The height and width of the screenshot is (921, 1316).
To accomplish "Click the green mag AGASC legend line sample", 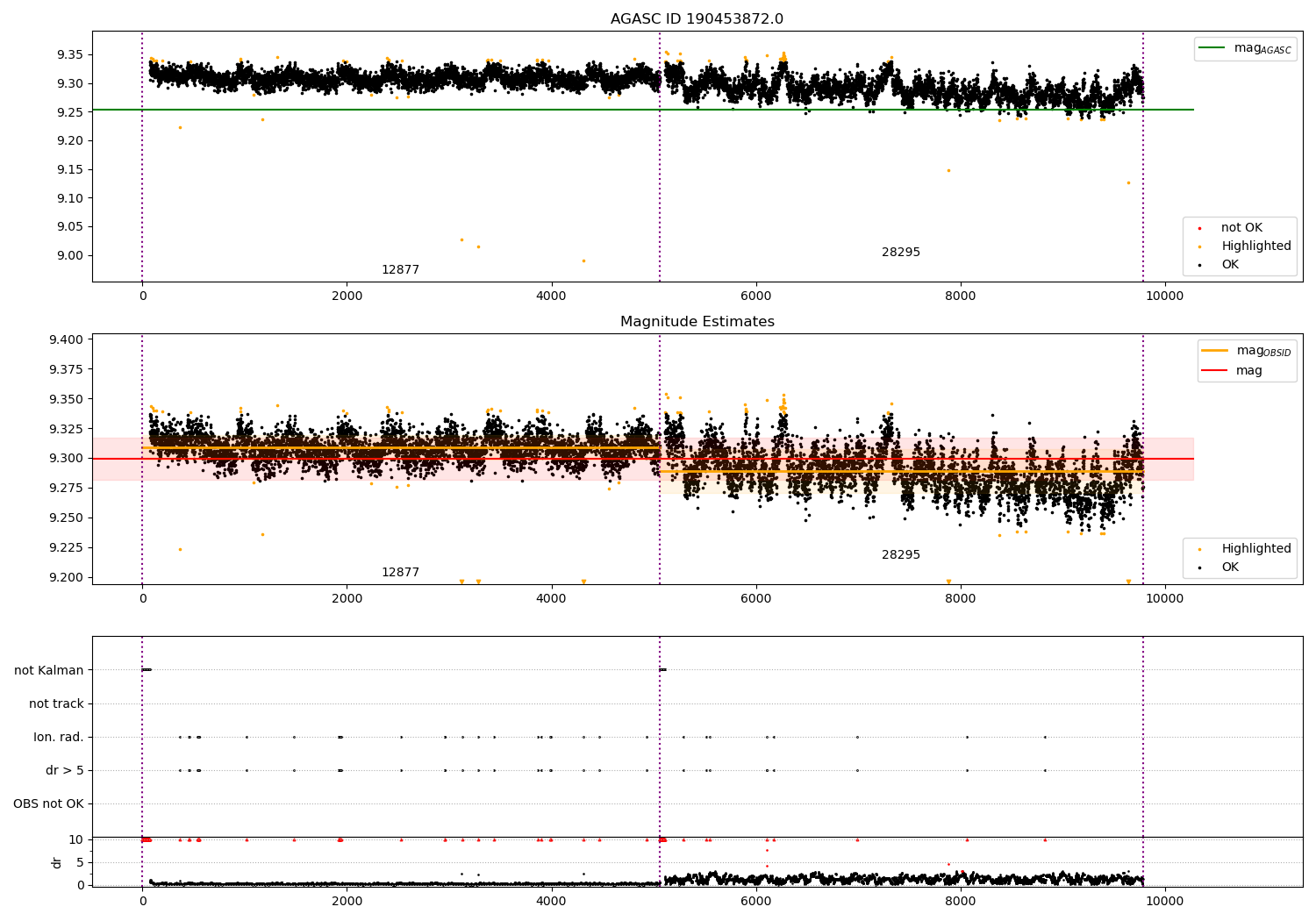I will coord(1212,48).
